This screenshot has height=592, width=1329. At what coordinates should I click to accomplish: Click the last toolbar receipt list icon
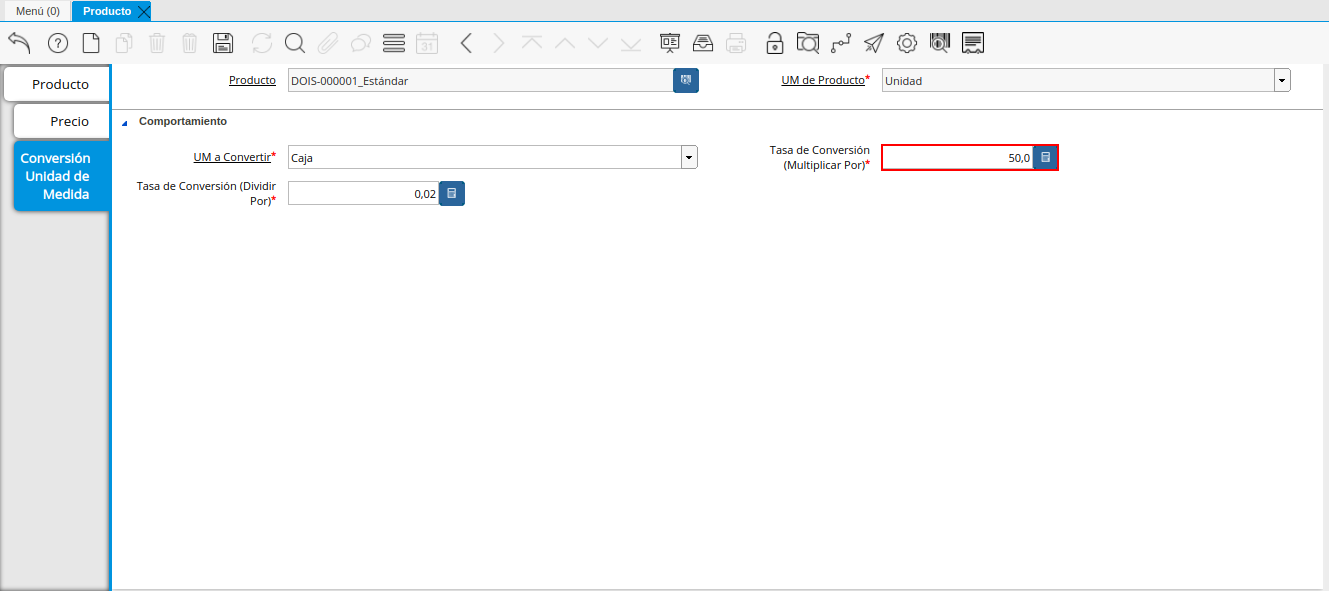click(973, 43)
